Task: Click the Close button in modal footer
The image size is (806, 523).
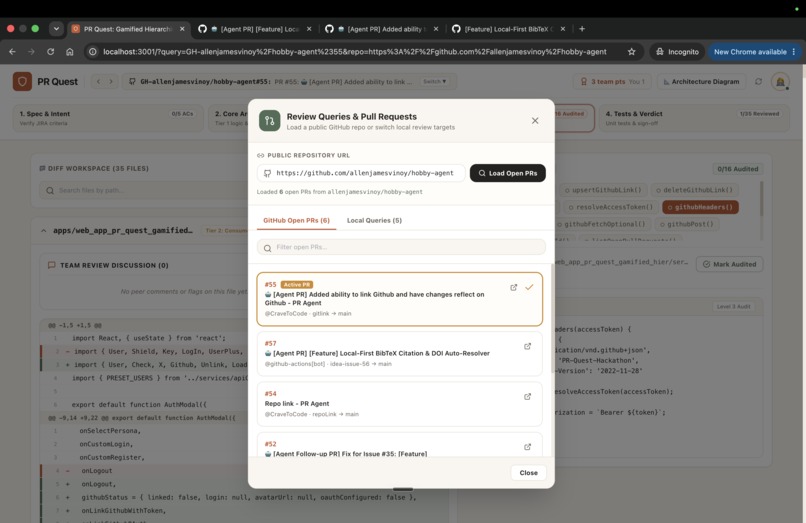Action: [x=528, y=473]
